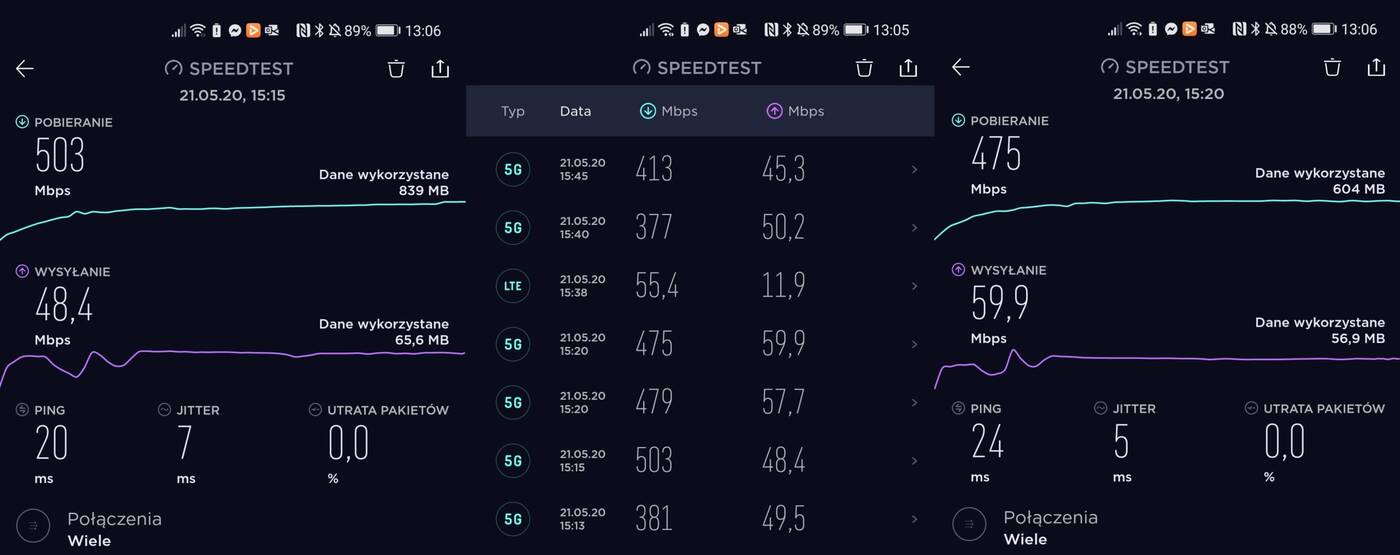Sort results by Typ column header
Image resolution: width=1400 pixels, height=555 pixels.
(x=513, y=111)
